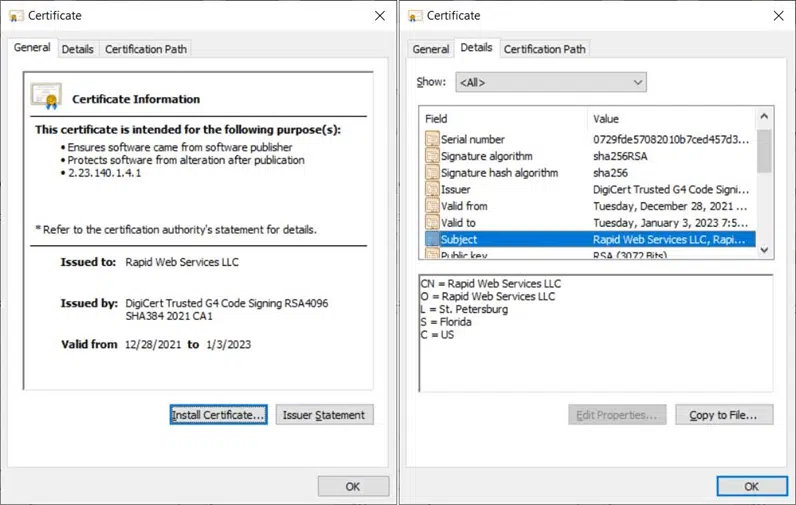Screen dimensions: 796x505
Task: Click the Issuer Statement button
Action: [324, 415]
